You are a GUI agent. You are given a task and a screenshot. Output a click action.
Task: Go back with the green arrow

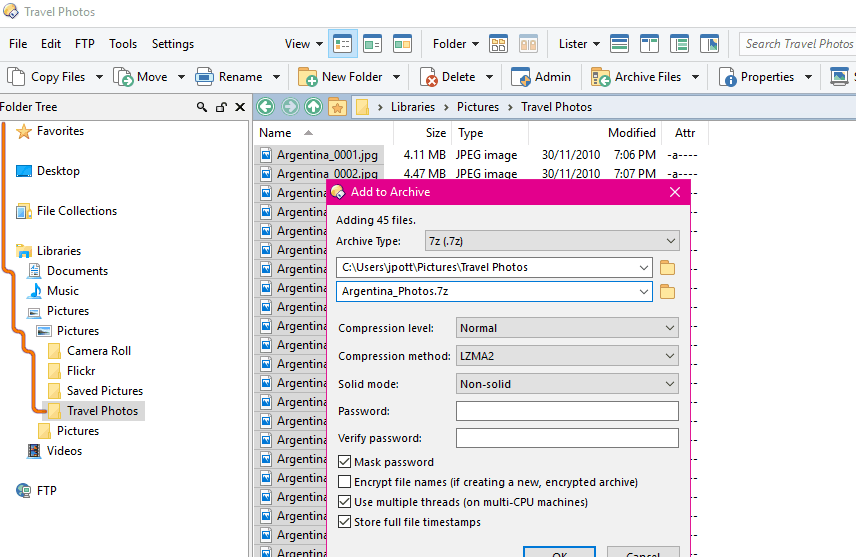[266, 106]
